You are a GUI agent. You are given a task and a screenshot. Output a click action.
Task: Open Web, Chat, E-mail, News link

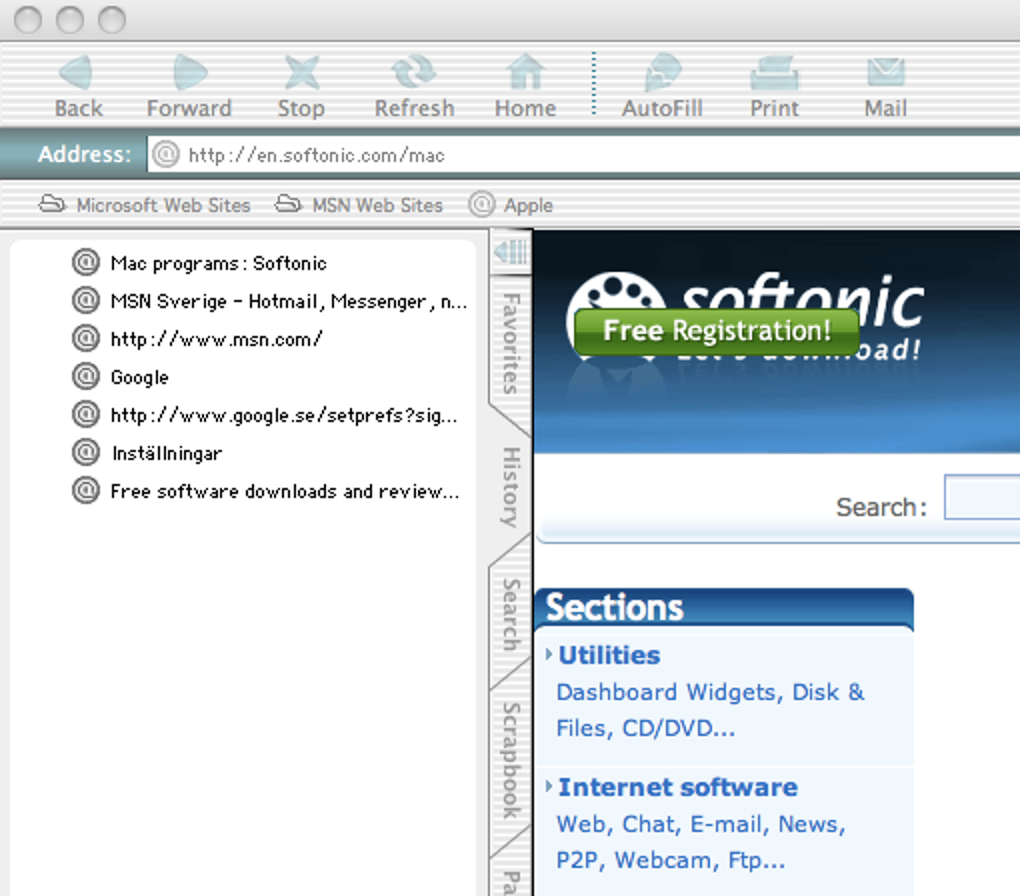[x=701, y=842]
